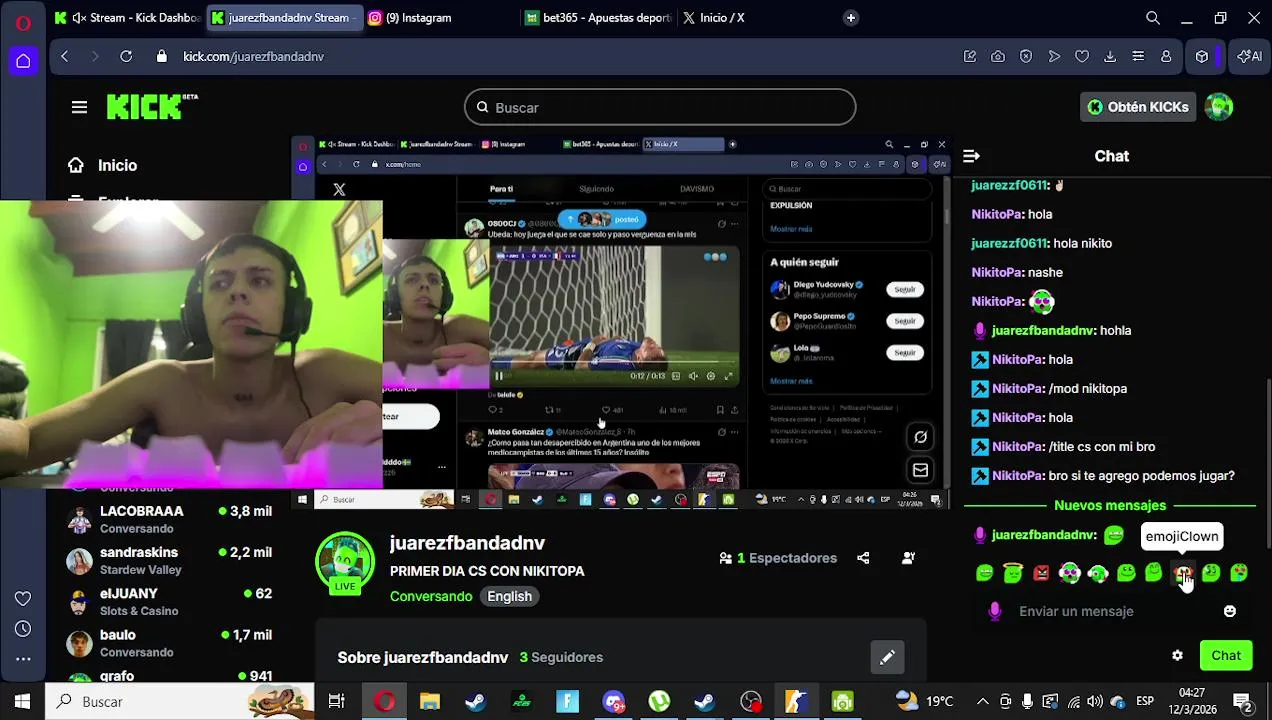The image size is (1272, 720).
Task: Pick the clown emoji in chat
Action: (1183, 573)
